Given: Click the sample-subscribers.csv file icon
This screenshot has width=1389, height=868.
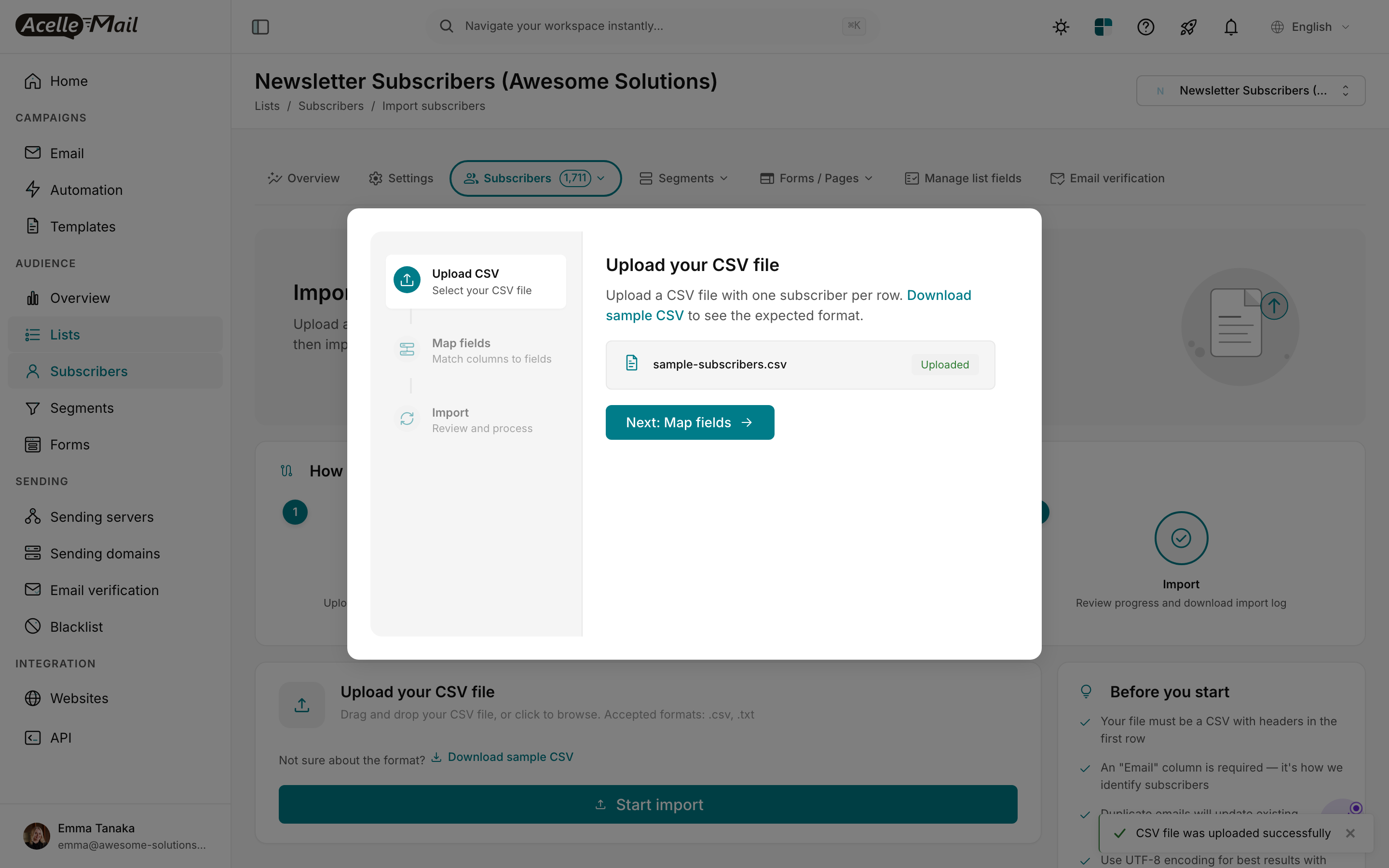Looking at the screenshot, I should coord(631,364).
